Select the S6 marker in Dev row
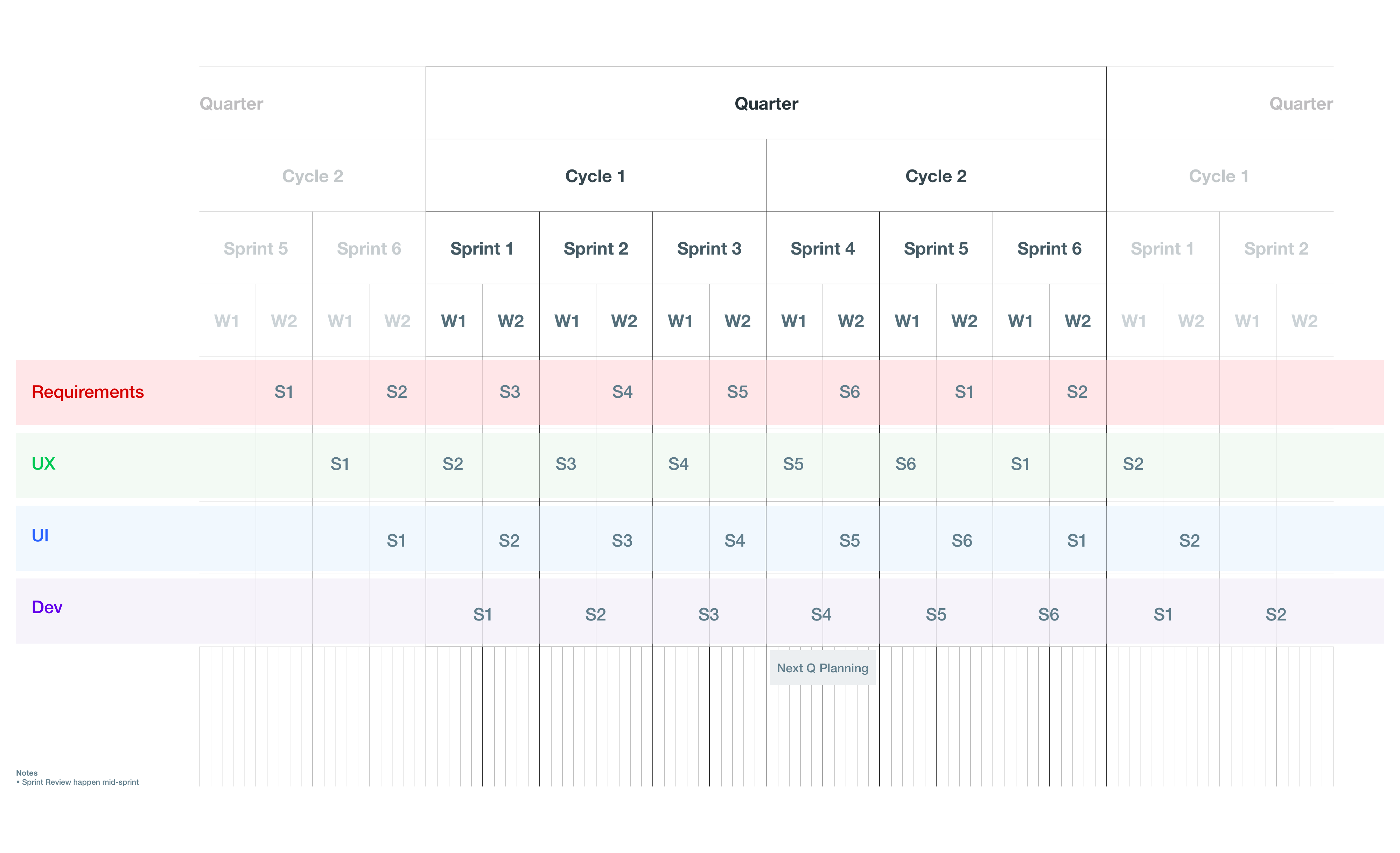This screenshot has width=1400, height=853. 1048,615
